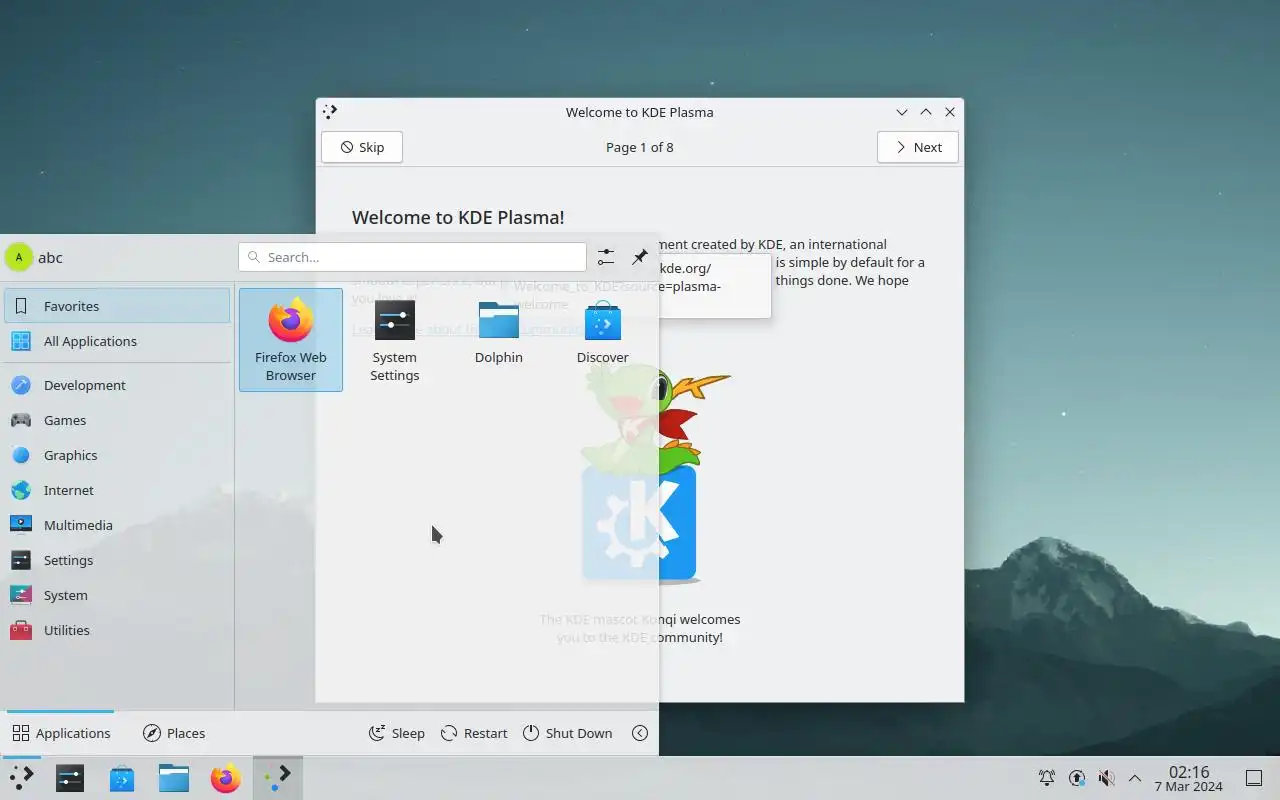Viewport: 1280px width, 800px height.
Task: Browse the Games category
Action: point(117,420)
